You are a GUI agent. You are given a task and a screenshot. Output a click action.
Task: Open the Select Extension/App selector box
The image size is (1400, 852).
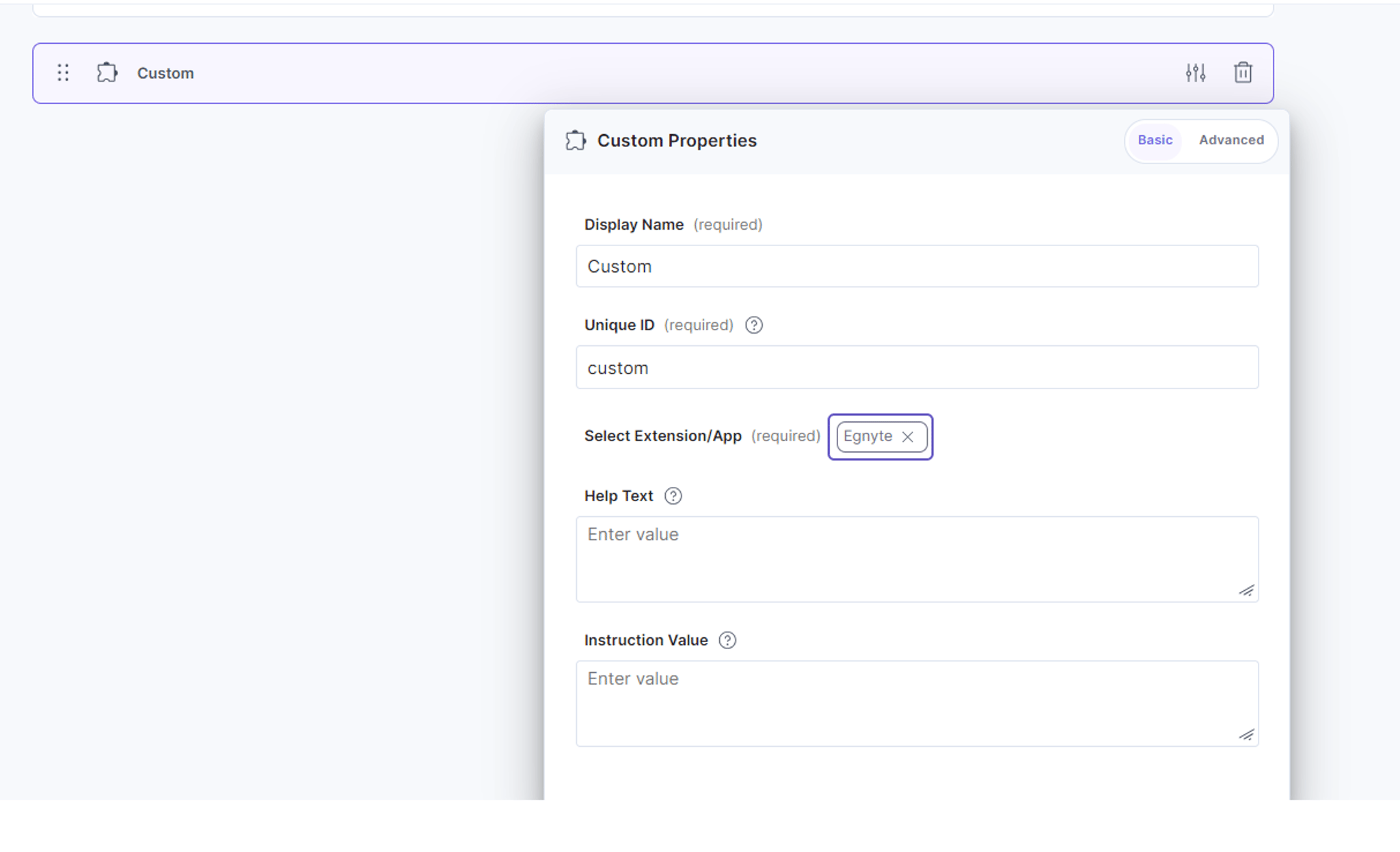click(880, 437)
